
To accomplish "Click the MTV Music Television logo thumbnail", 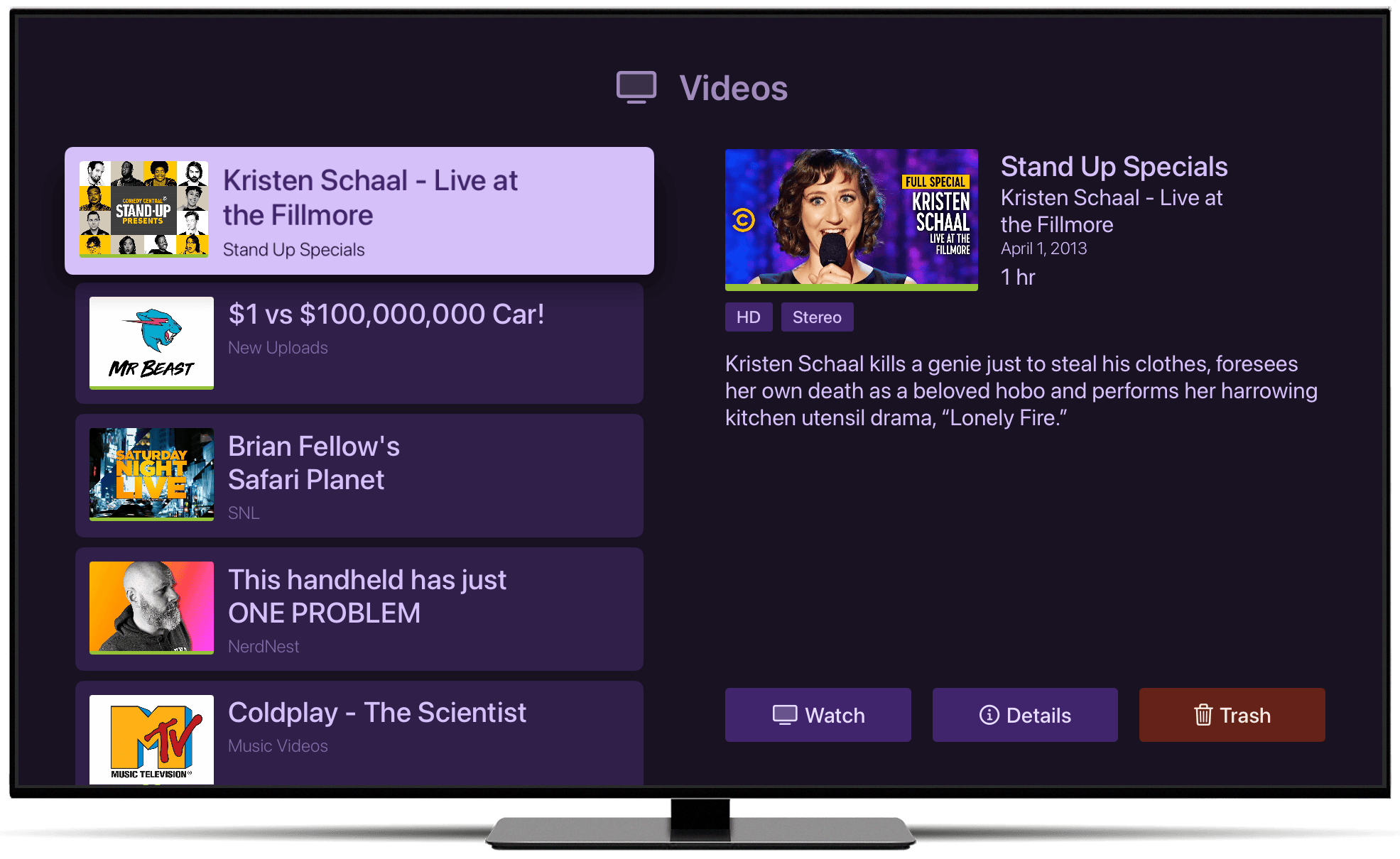I will point(151,739).
